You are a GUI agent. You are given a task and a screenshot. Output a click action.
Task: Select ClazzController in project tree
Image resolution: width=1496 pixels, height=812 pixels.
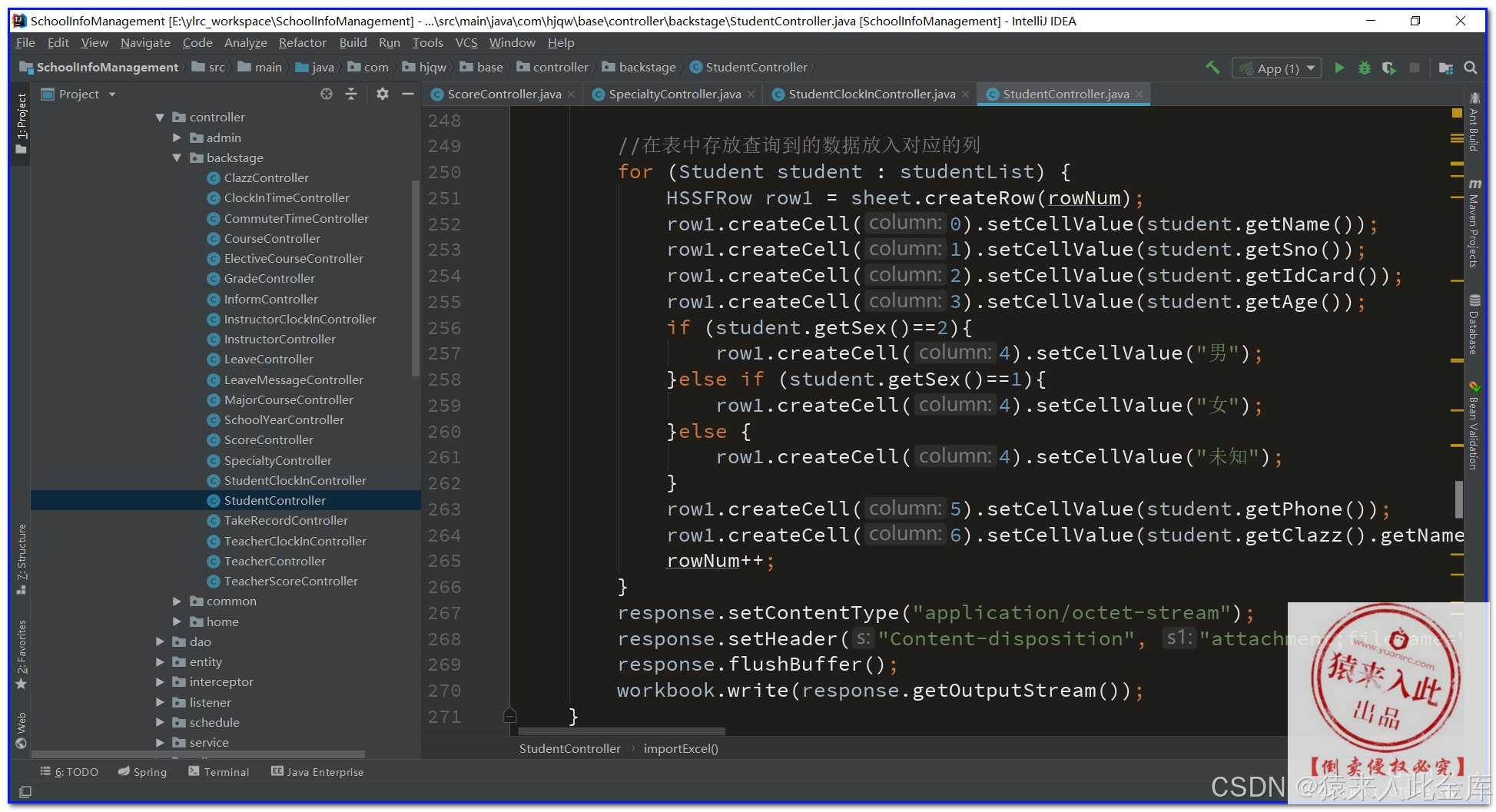pos(266,177)
